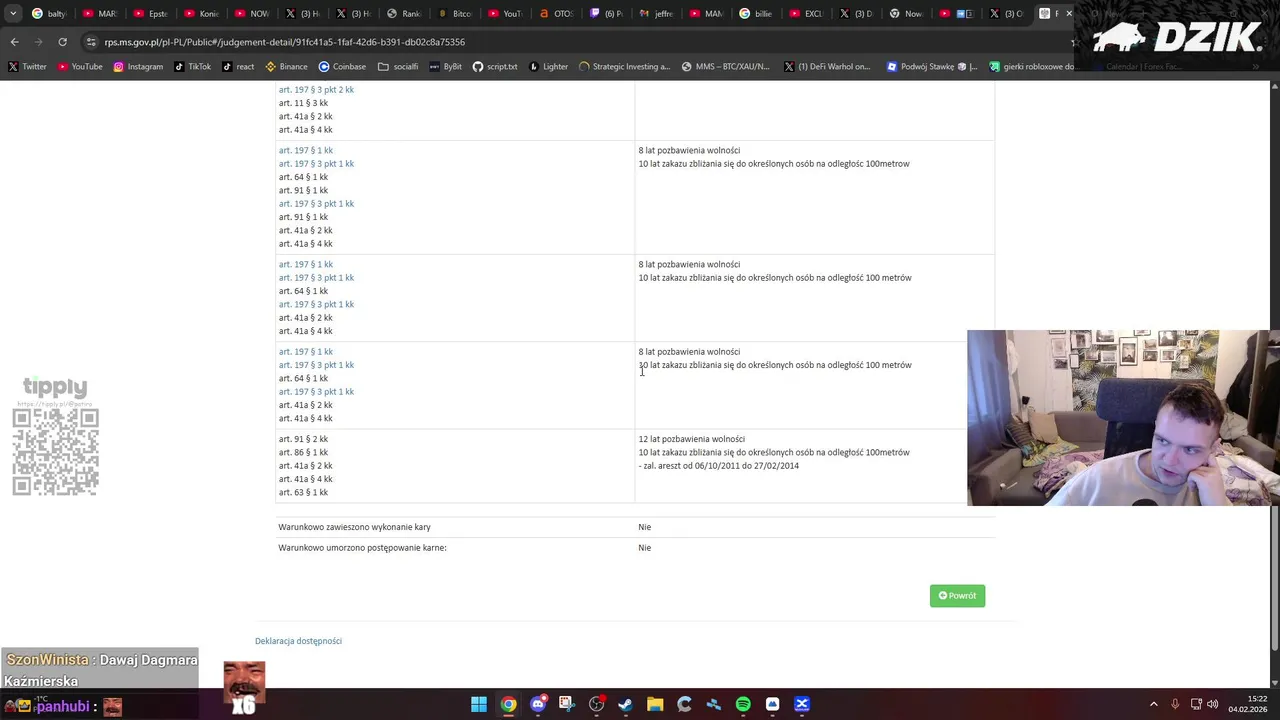The width and height of the screenshot is (1280, 720).
Task: Switch to the 'Ranki' tab
Action: [x=404, y=14]
